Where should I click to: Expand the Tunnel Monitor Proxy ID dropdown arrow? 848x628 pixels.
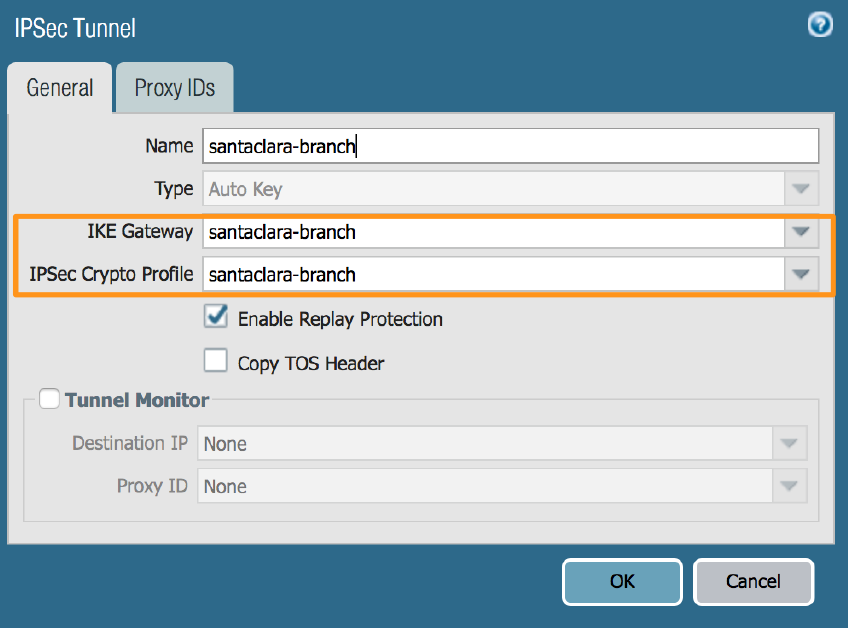789,487
